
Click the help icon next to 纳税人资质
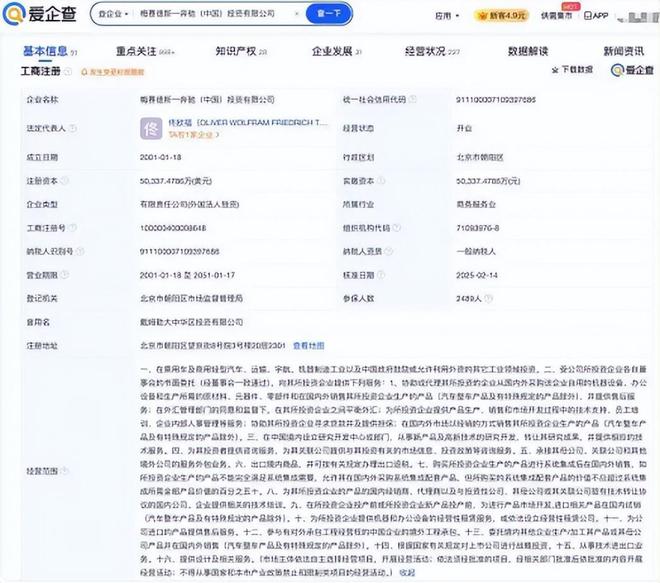click(x=389, y=251)
